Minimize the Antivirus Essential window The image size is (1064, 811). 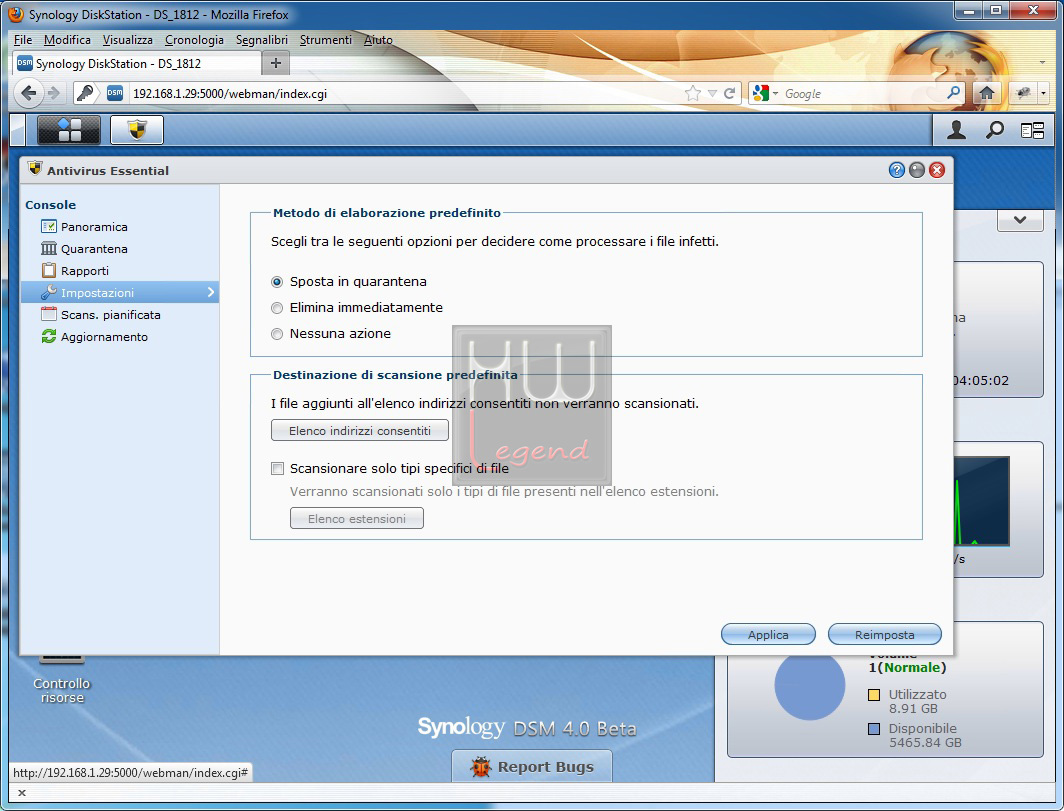pos(917,170)
